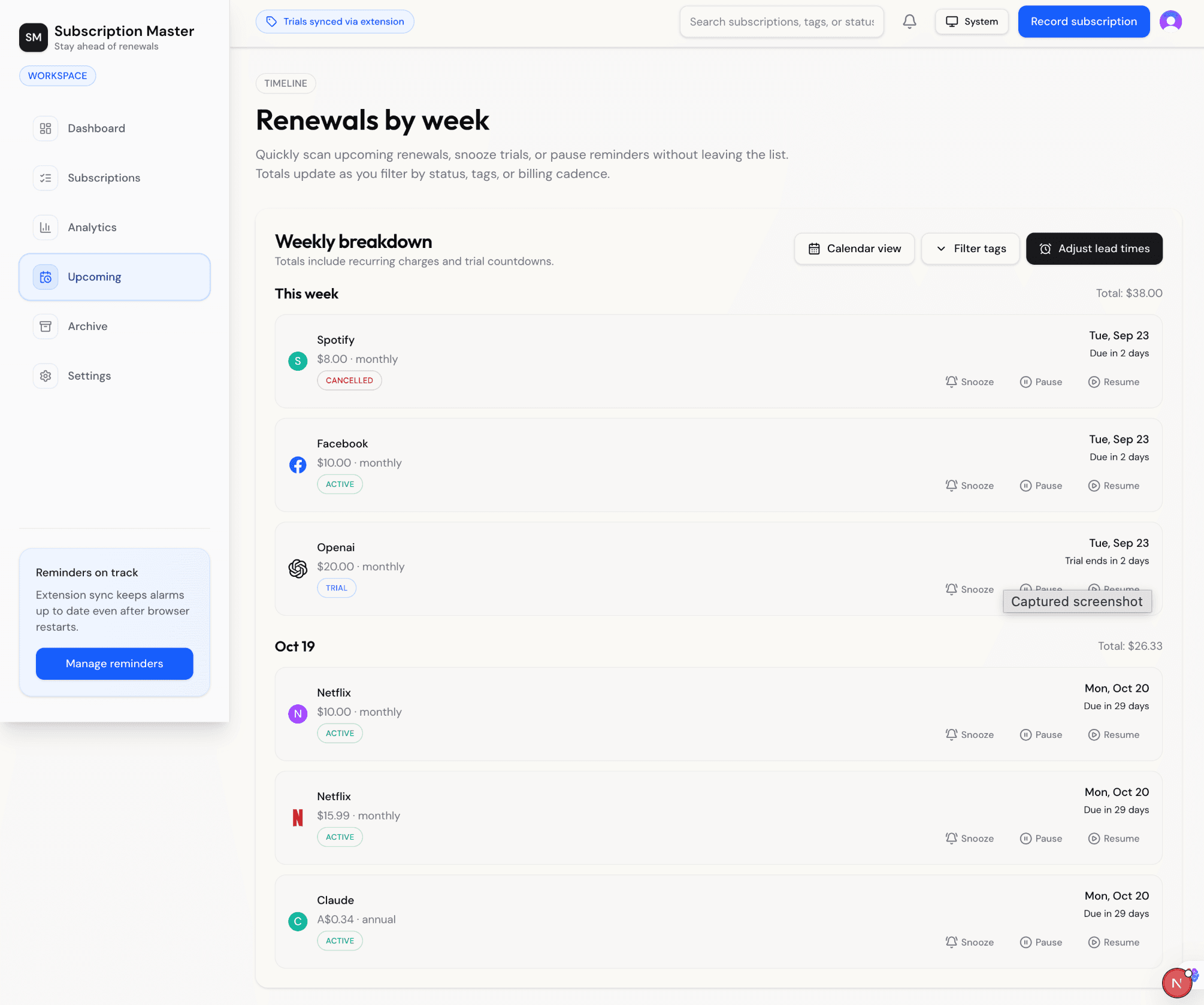The width and height of the screenshot is (1204, 1005).
Task: Focus the search subscriptions input field
Action: [x=781, y=22]
